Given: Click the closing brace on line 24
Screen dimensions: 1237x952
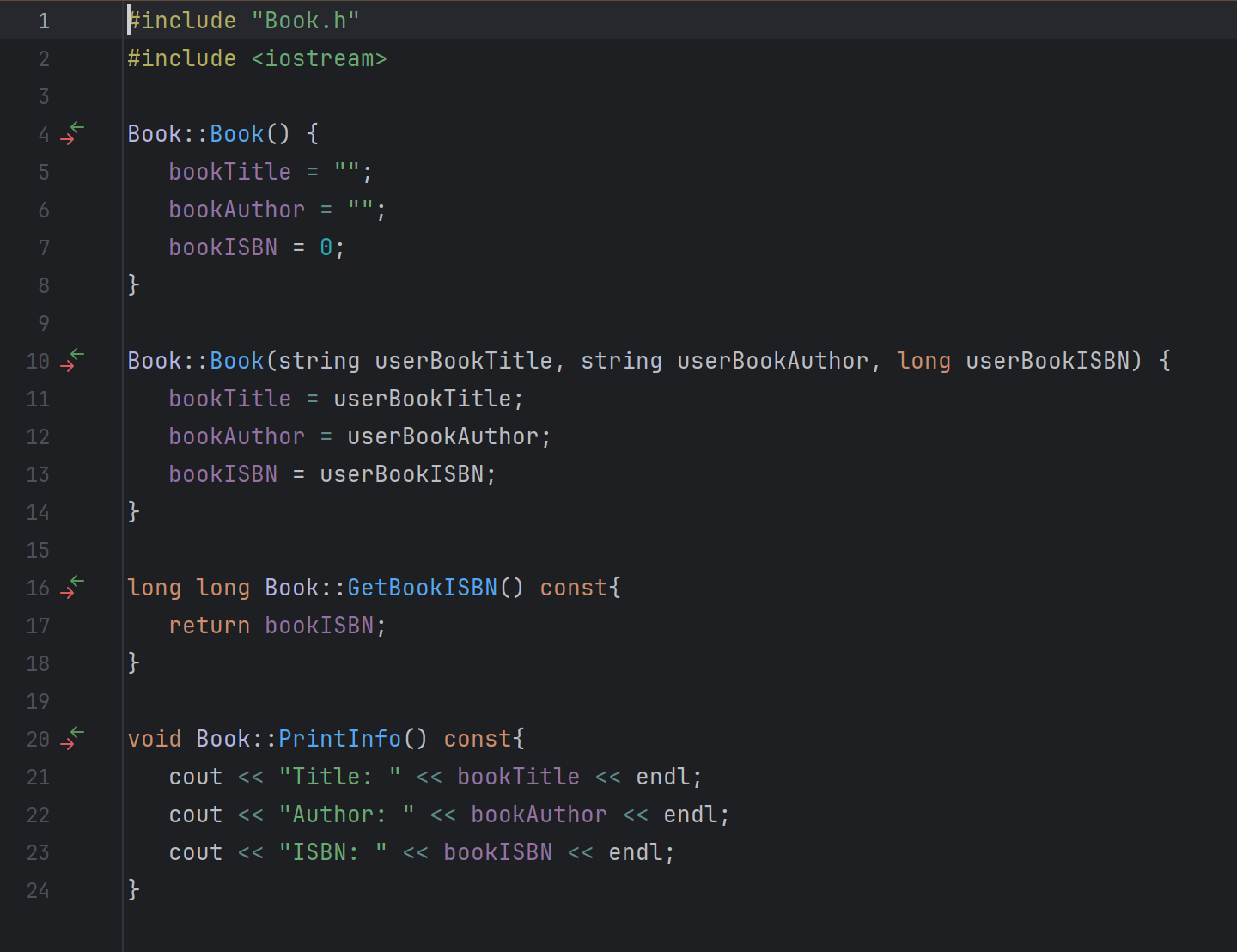Looking at the screenshot, I should coord(133,890).
